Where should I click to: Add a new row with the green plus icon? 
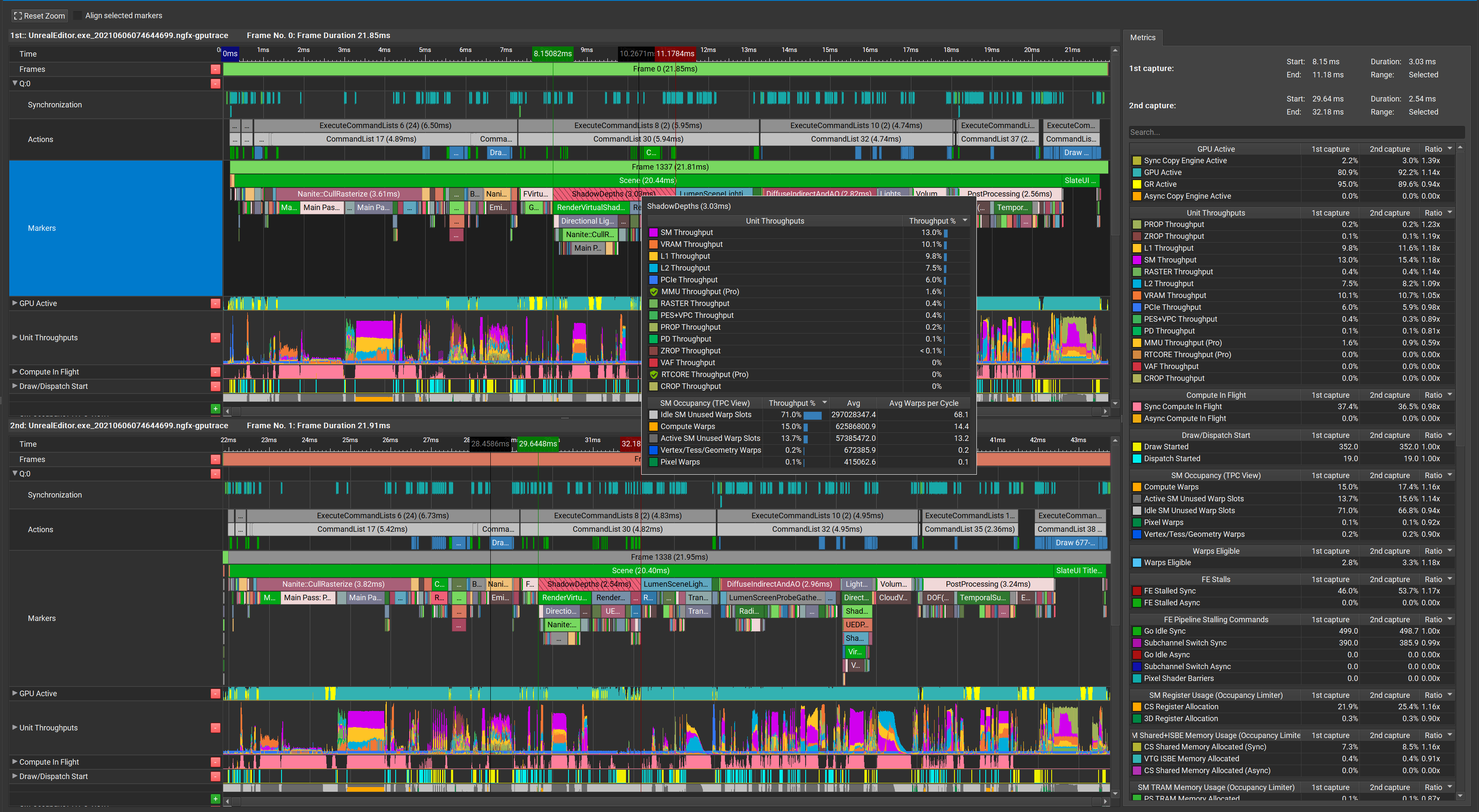[215, 409]
